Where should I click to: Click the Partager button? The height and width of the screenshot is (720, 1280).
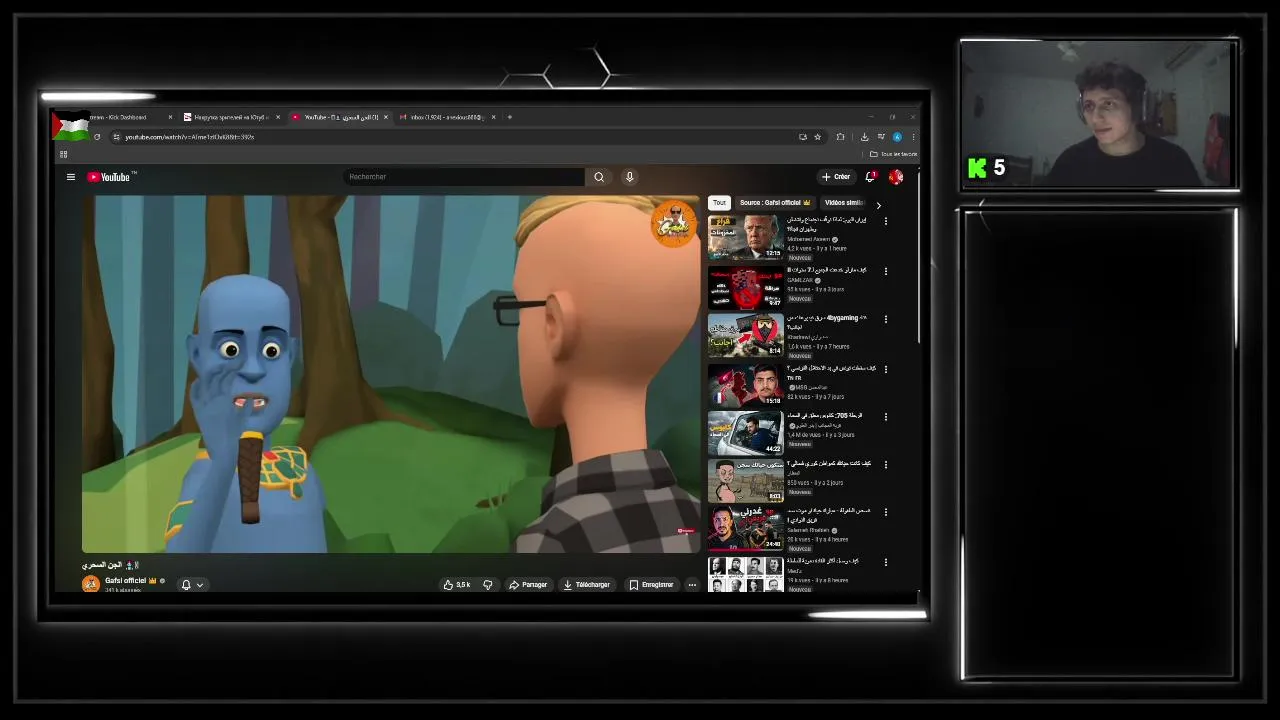(528, 585)
